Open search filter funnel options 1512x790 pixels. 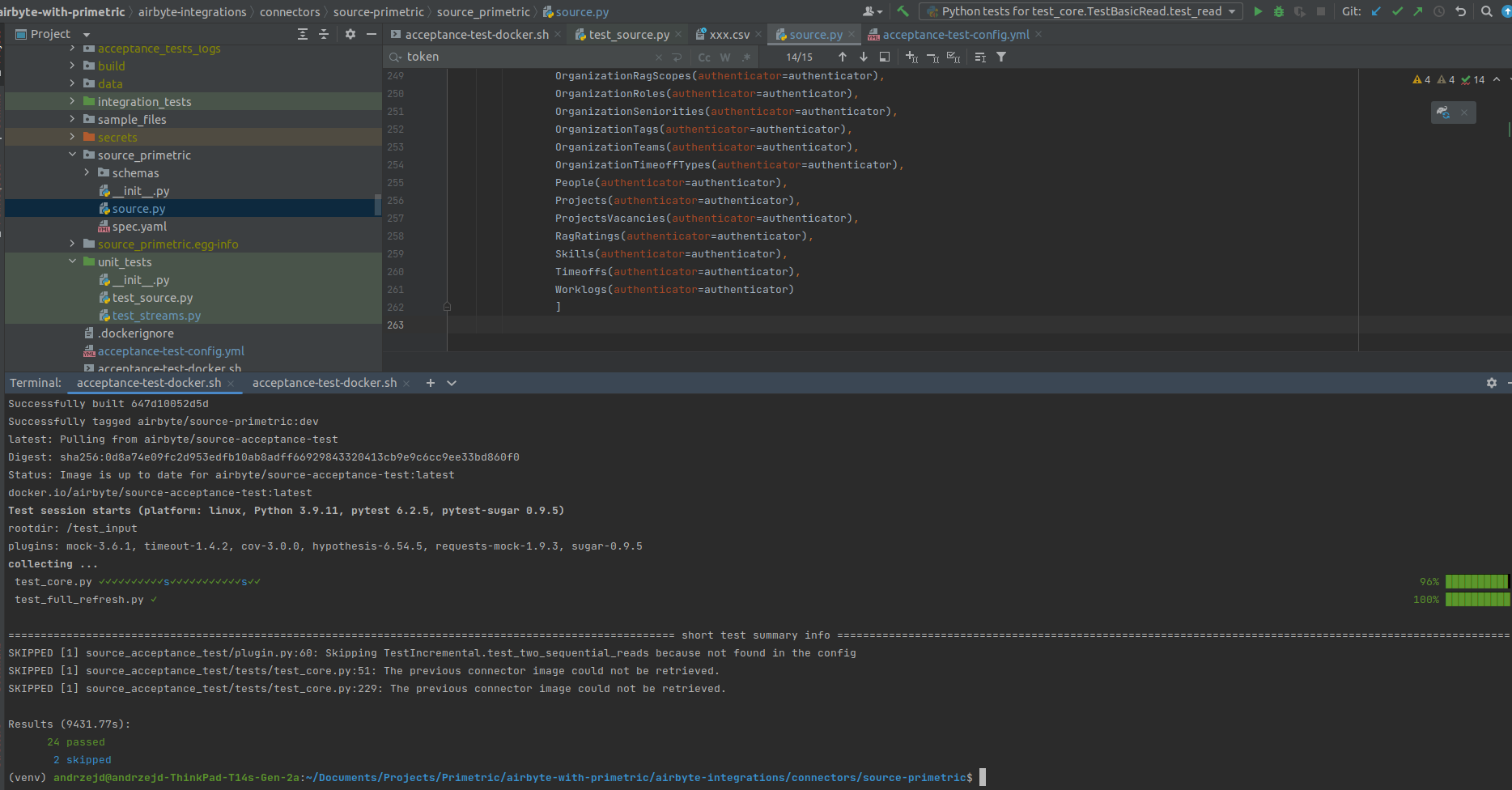click(1001, 57)
